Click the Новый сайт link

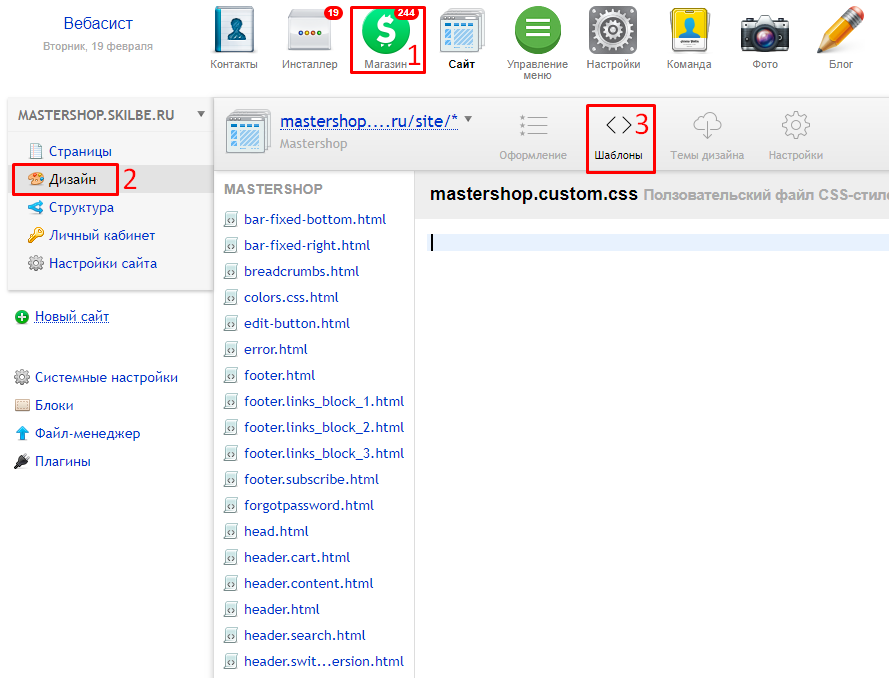tap(72, 317)
